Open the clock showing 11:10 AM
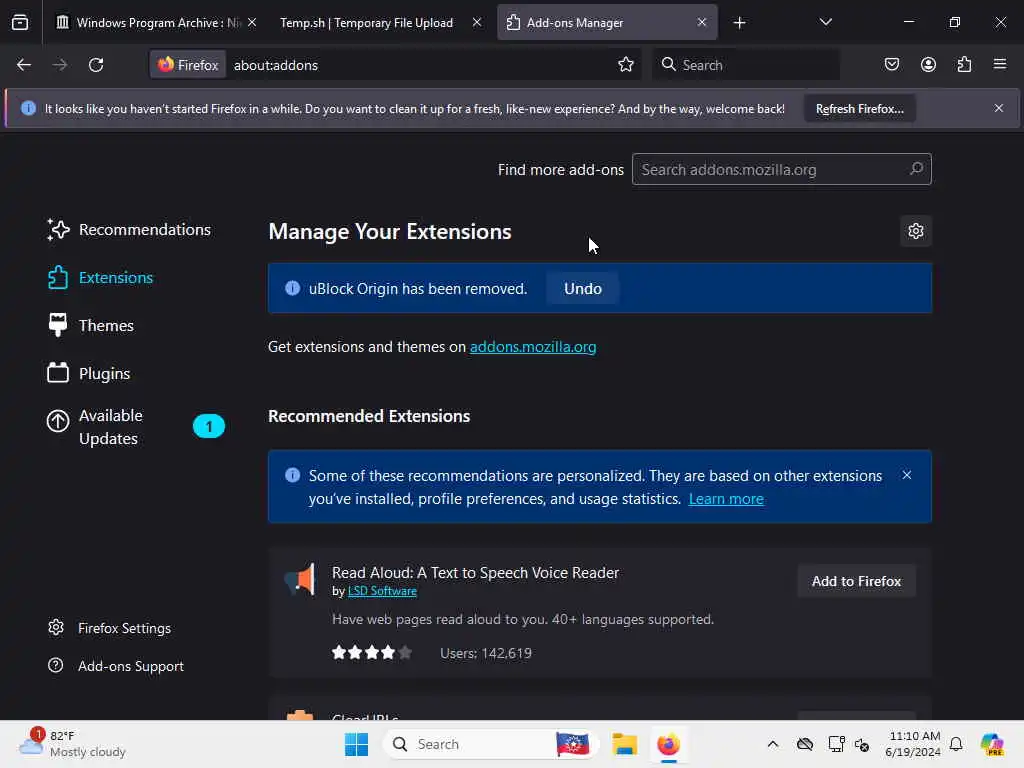The width and height of the screenshot is (1024, 768). point(913,744)
